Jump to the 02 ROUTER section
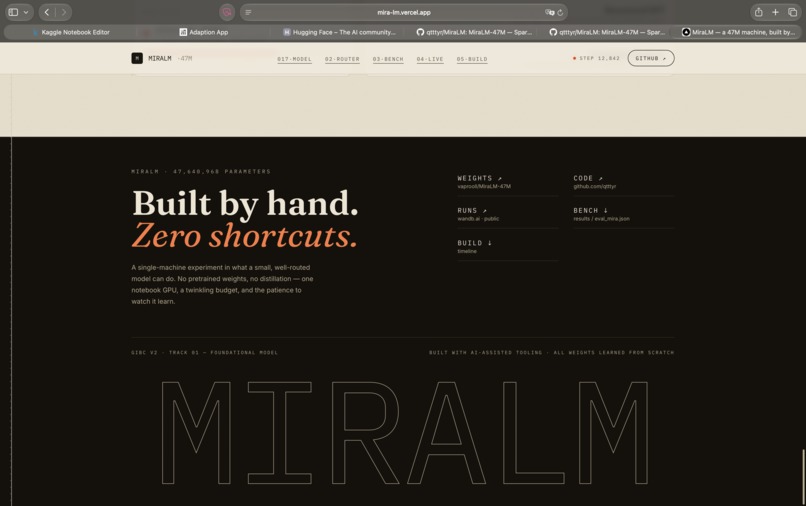The image size is (806, 506). pyautogui.click(x=342, y=59)
